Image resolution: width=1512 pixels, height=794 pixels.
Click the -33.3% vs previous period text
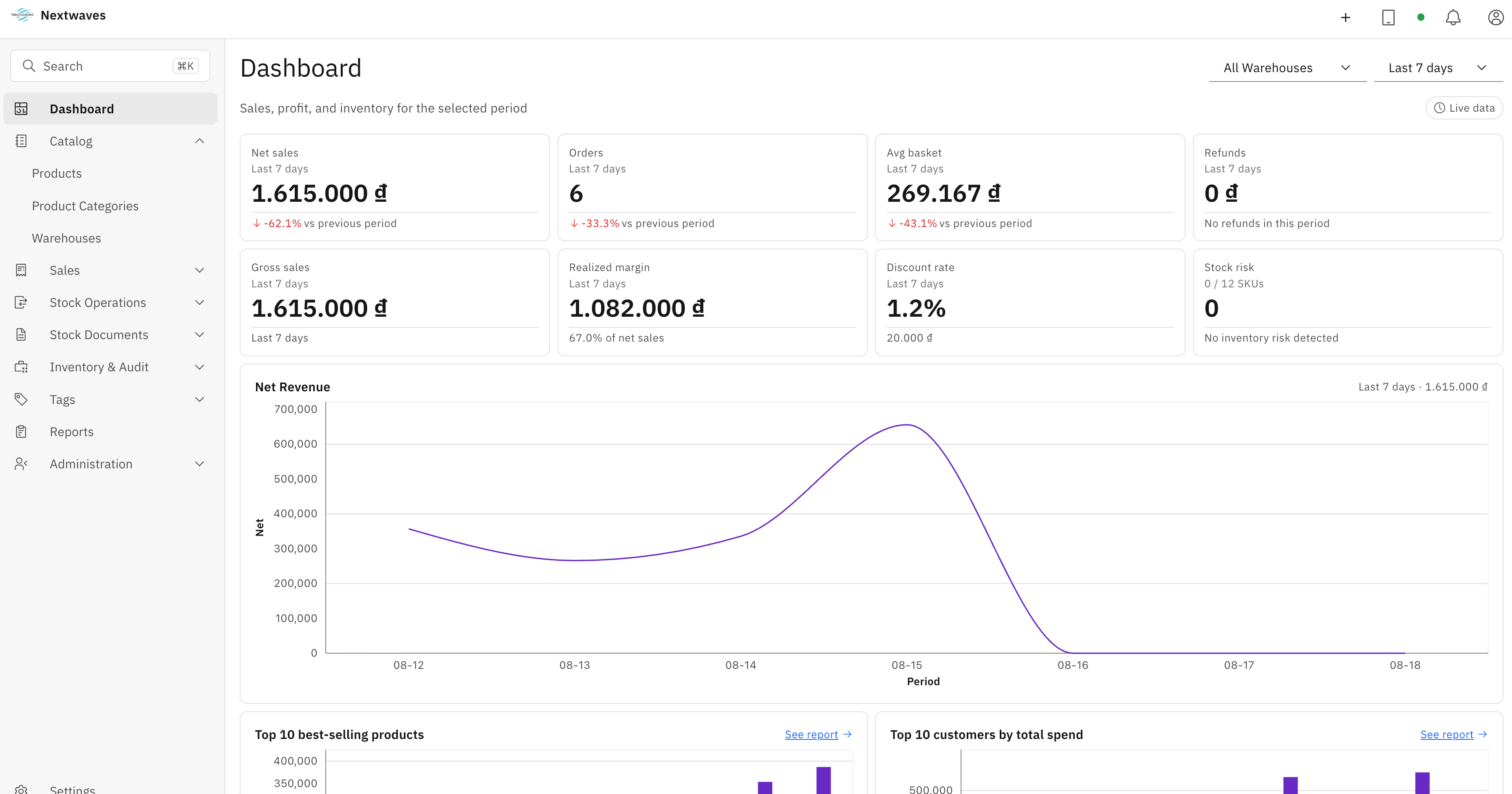[642, 223]
